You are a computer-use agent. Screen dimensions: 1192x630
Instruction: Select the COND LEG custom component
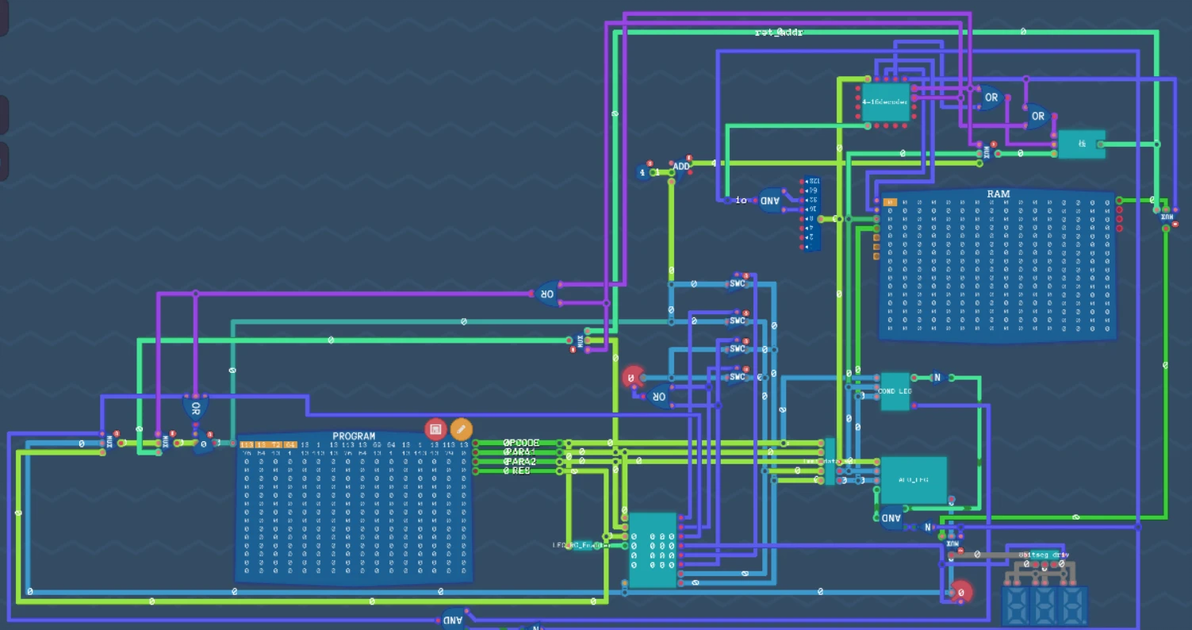(x=895, y=391)
